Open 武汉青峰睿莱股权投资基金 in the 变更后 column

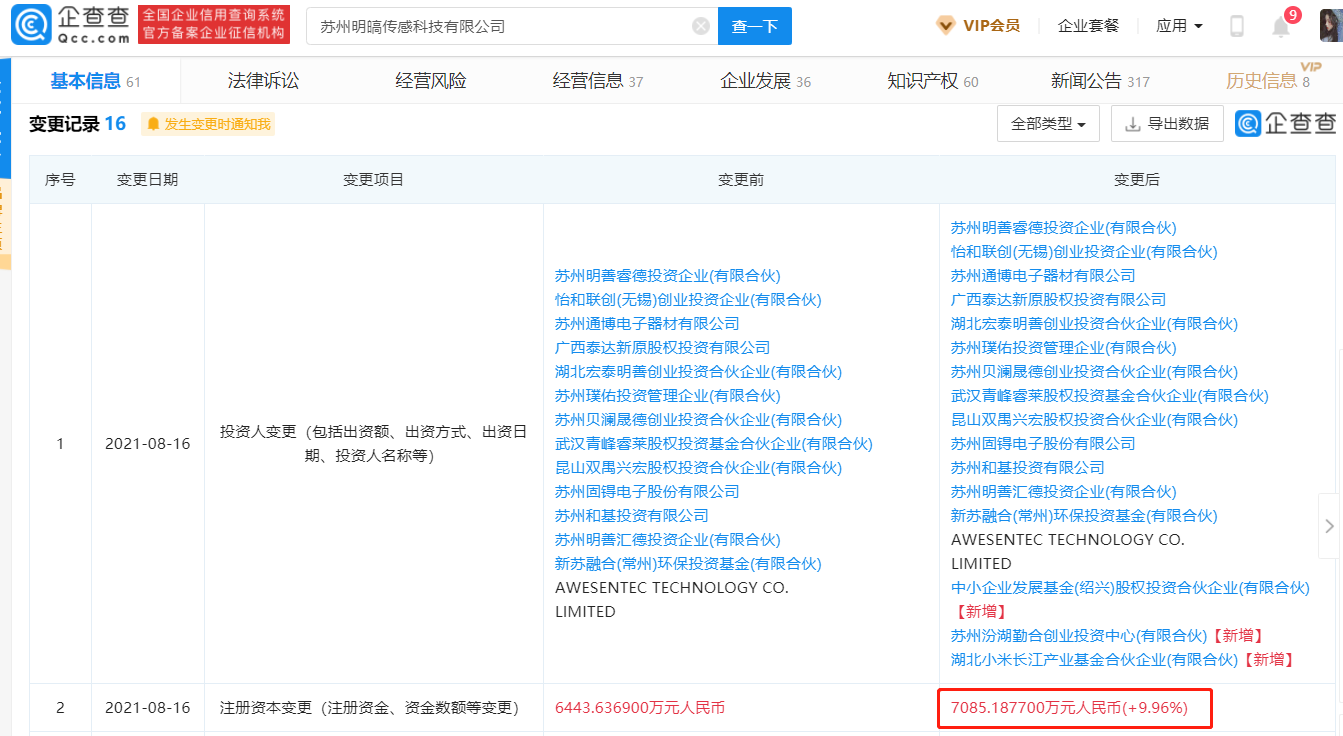[1110, 396]
